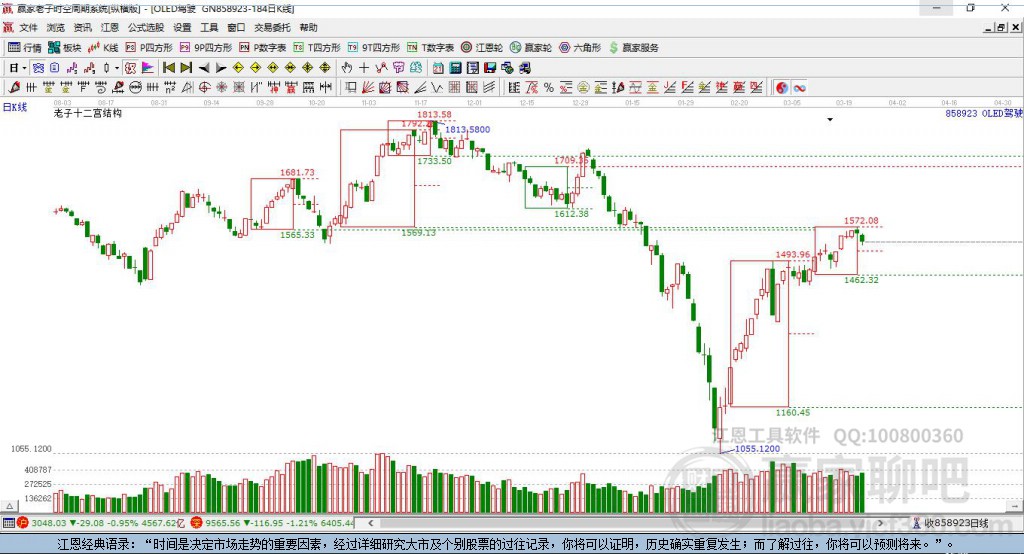Open the 行情 quotes view
1024x554 pixels.
pos(25,48)
